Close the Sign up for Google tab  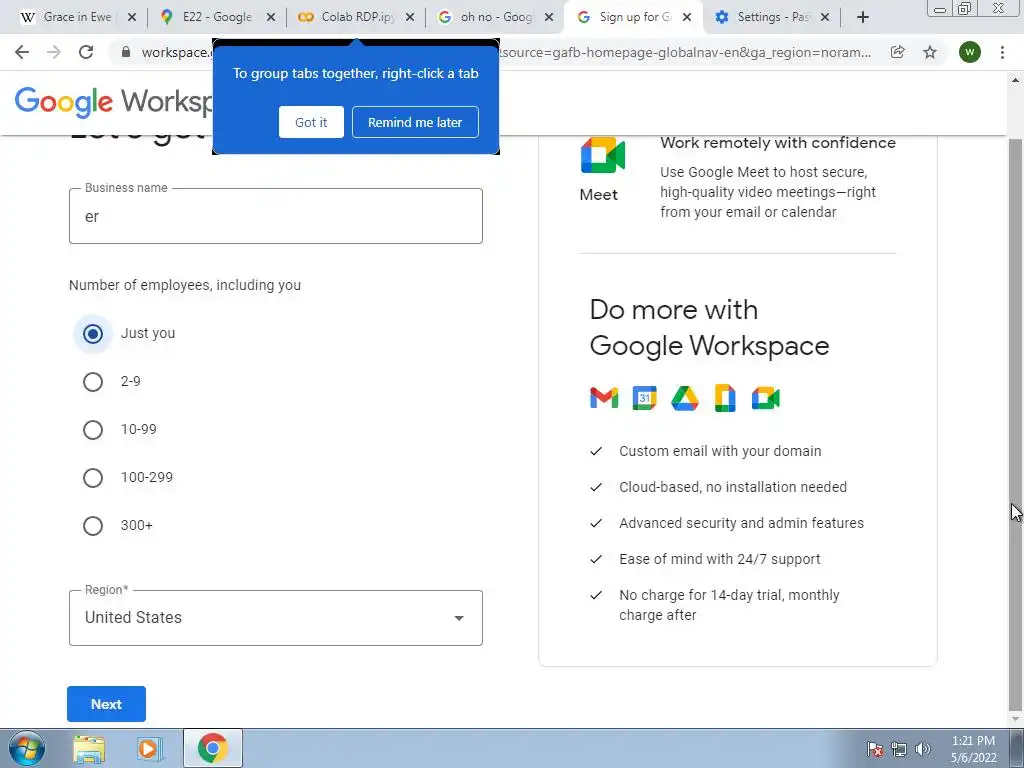pyautogui.click(x=687, y=18)
